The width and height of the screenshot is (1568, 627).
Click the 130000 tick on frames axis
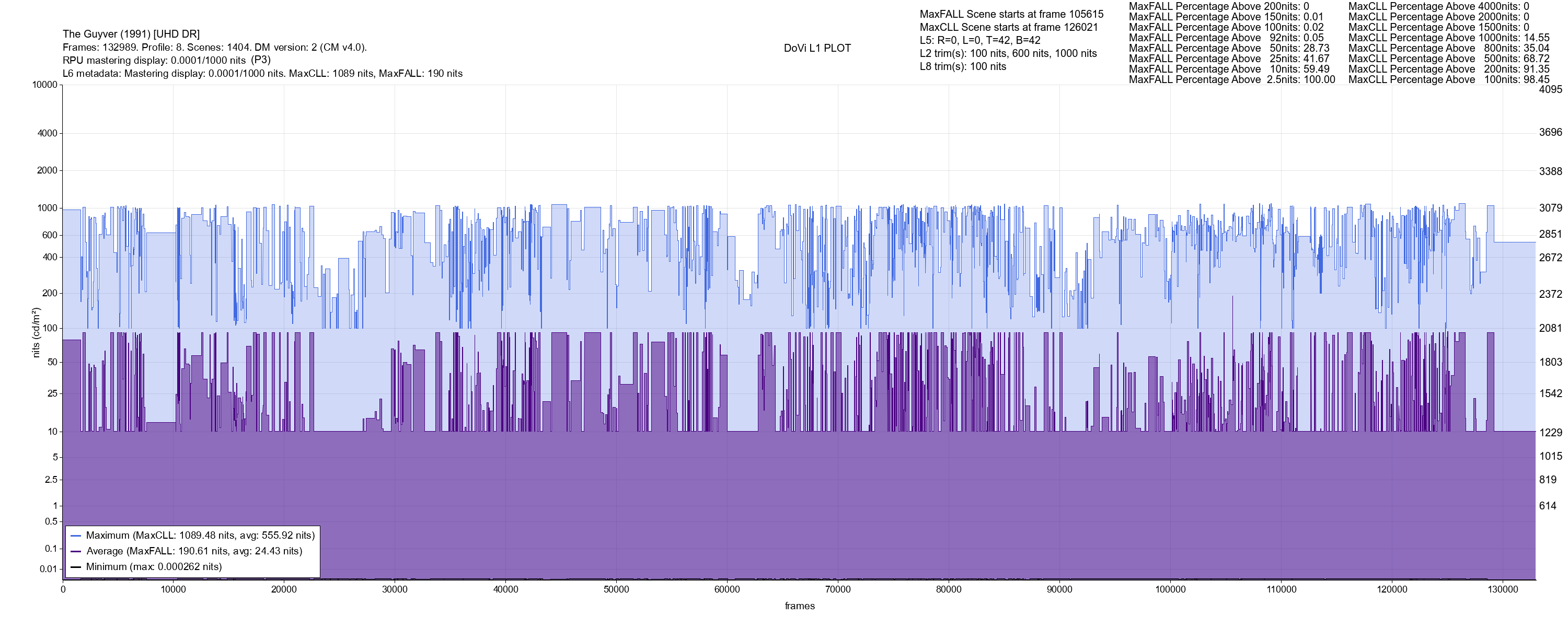point(1502,589)
